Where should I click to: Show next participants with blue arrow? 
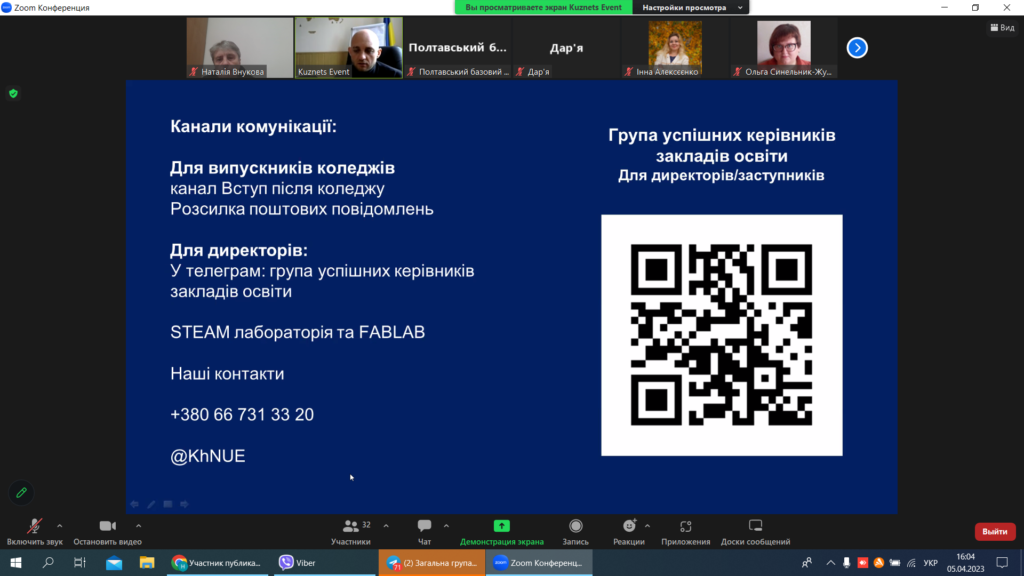tap(857, 48)
